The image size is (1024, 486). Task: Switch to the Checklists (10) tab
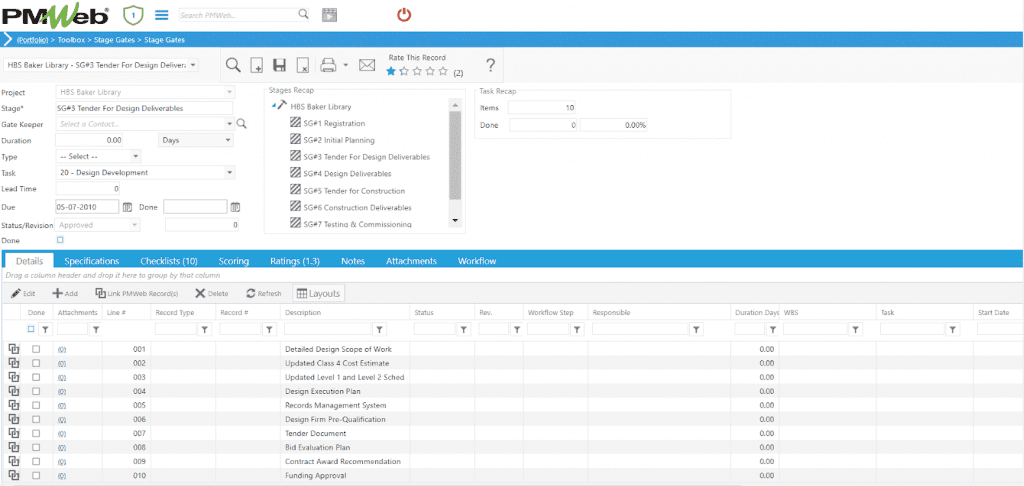click(x=168, y=261)
